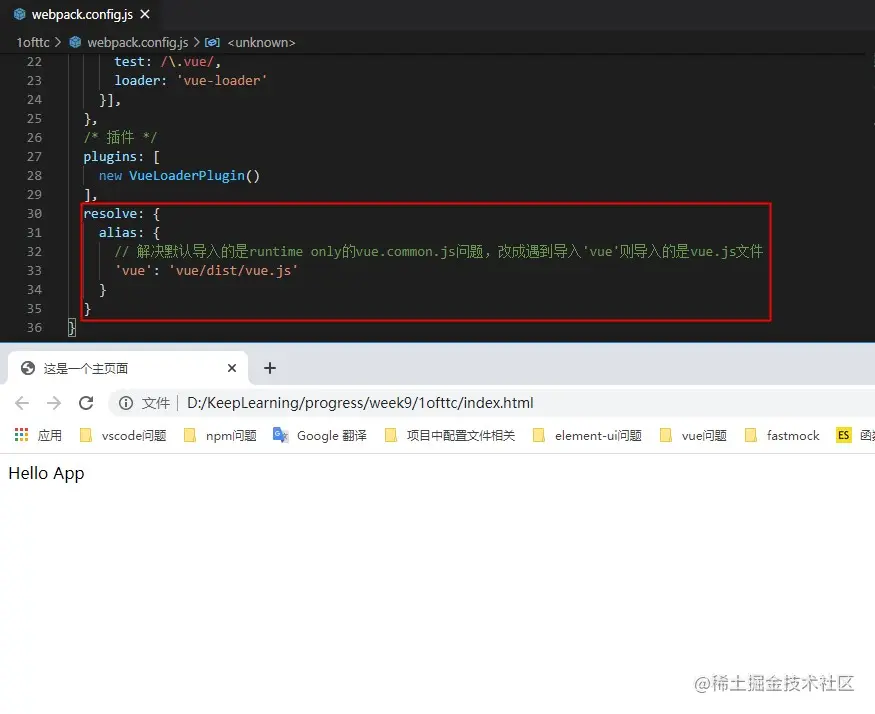This screenshot has height=714, width=875.
Task: Click the comment line about runtime only vue.common.js
Action: click(x=439, y=252)
